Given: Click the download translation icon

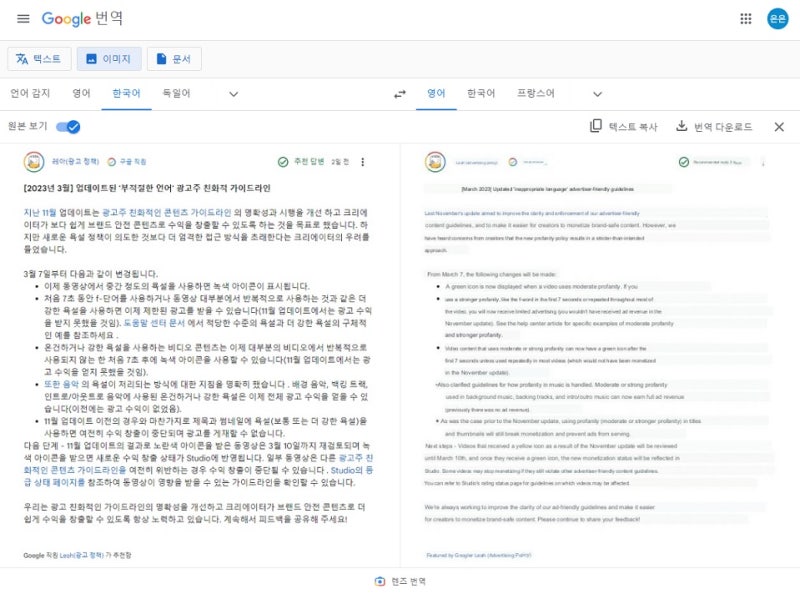Looking at the screenshot, I should point(682,126).
